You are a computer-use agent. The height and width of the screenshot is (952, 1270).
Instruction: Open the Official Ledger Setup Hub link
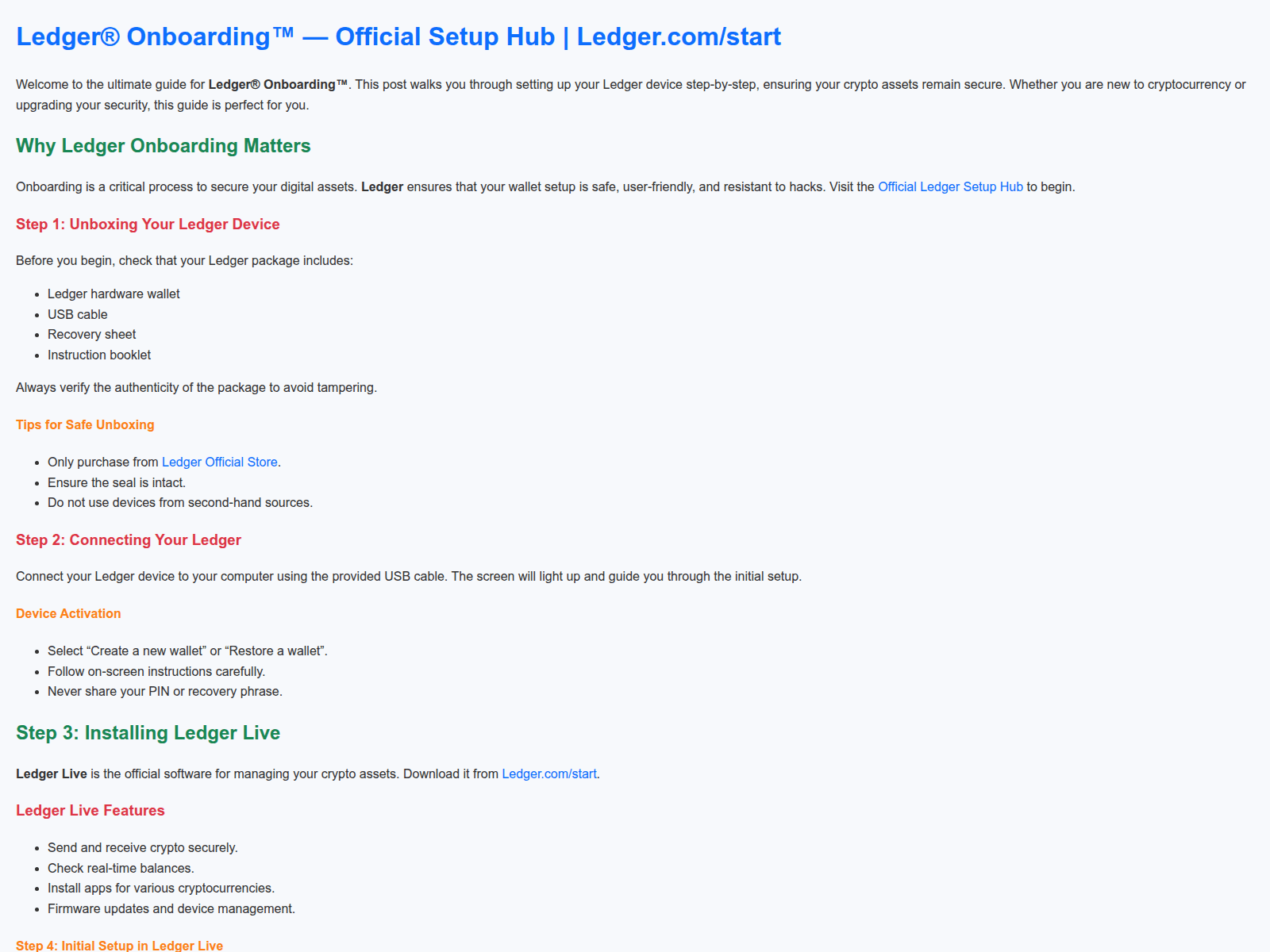click(950, 186)
